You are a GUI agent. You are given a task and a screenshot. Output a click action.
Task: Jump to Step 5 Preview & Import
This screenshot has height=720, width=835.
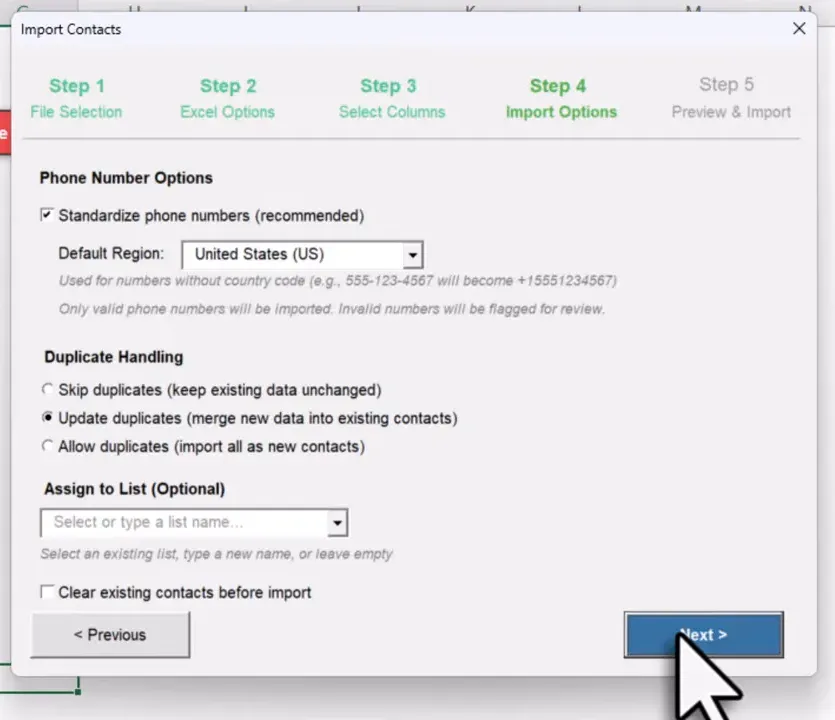pos(730,98)
